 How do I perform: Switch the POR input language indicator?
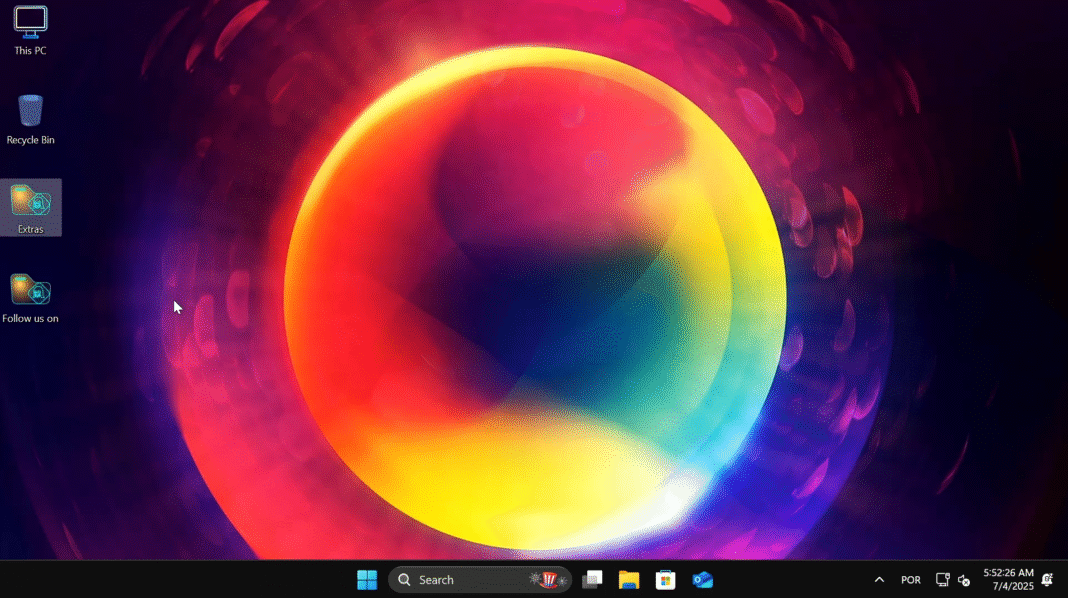coord(911,580)
